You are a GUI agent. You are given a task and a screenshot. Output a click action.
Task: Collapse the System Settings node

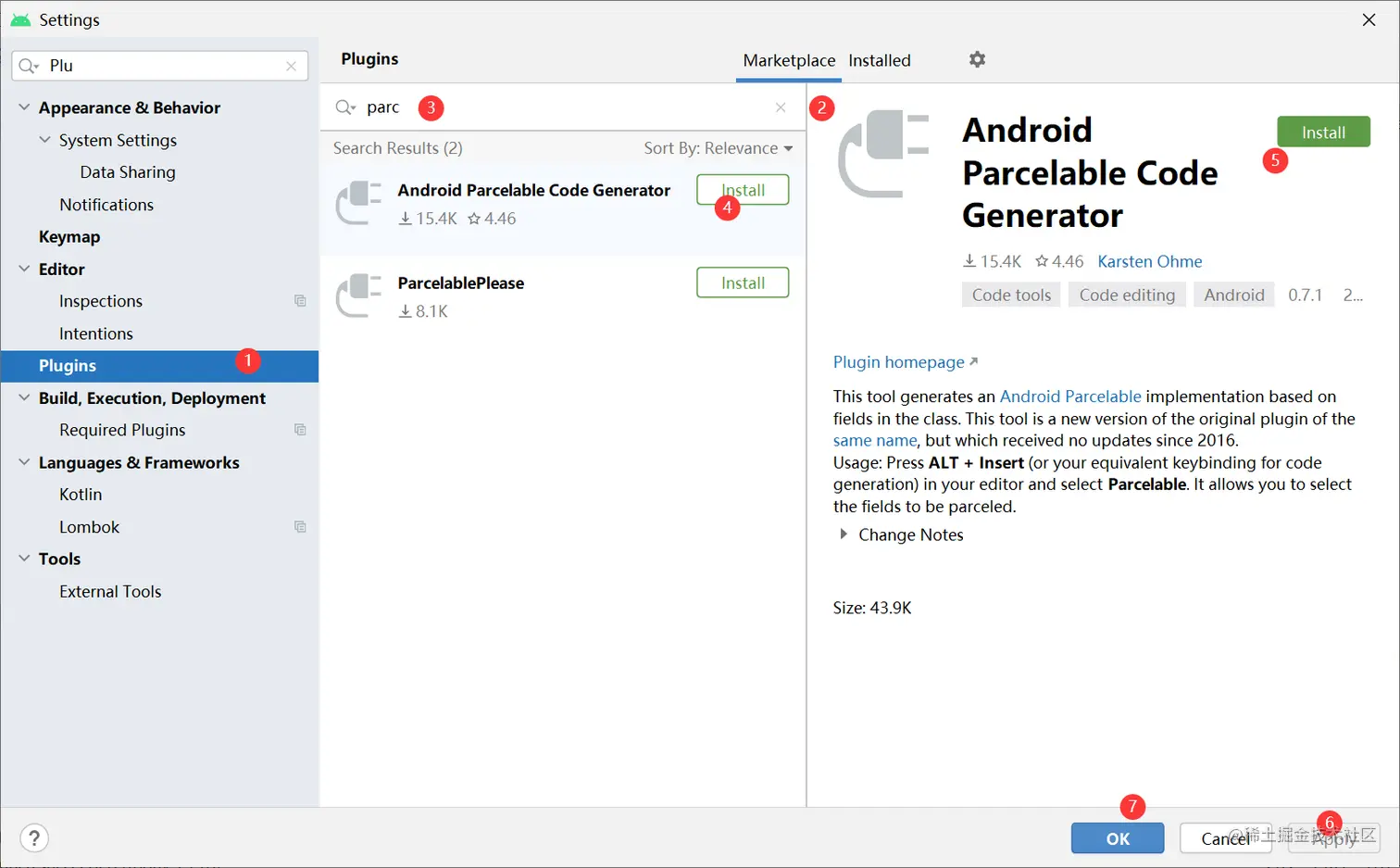[x=44, y=140]
